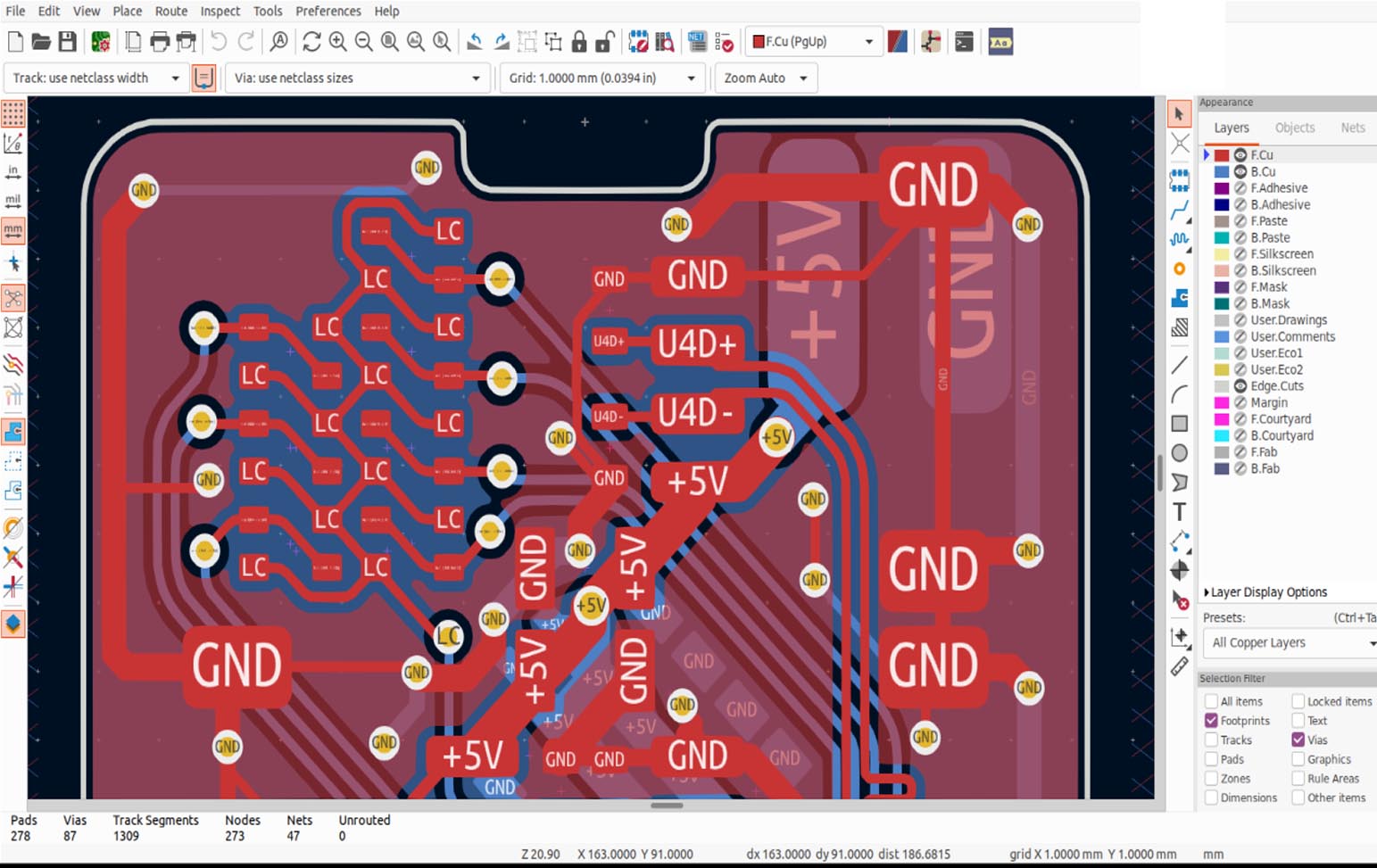This screenshot has height=868, width=1377.
Task: Uncheck the Vias selection filter
Action: tap(1298, 740)
